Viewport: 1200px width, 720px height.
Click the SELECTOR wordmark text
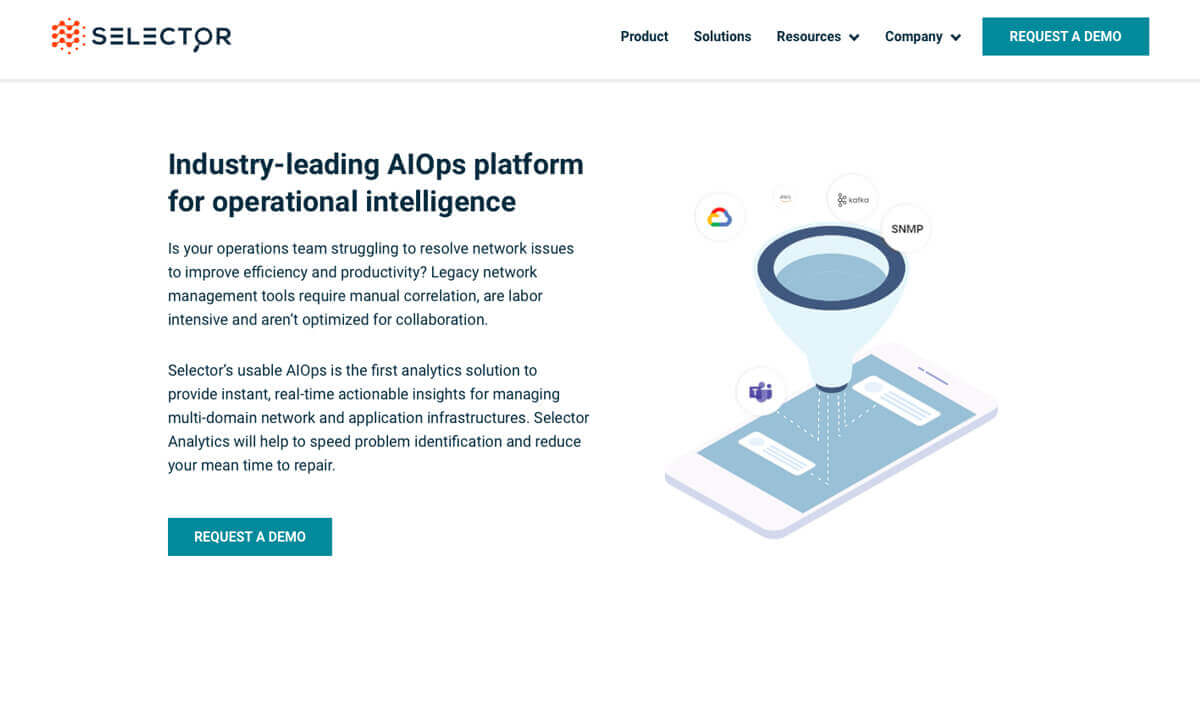click(161, 38)
